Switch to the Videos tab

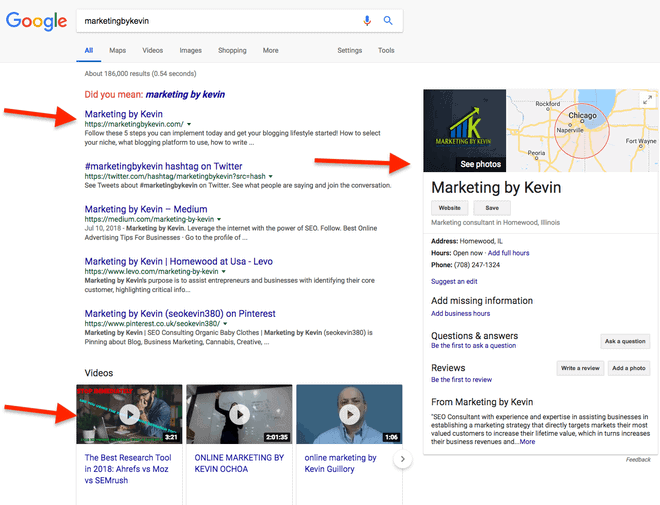coord(152,50)
